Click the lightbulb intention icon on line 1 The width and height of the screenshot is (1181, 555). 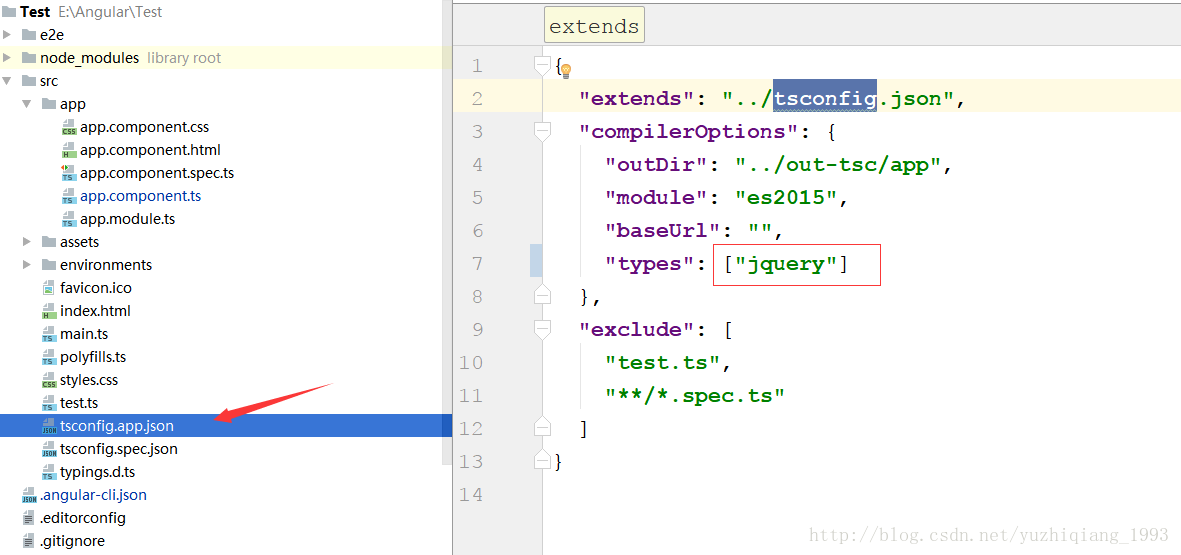pos(566,70)
